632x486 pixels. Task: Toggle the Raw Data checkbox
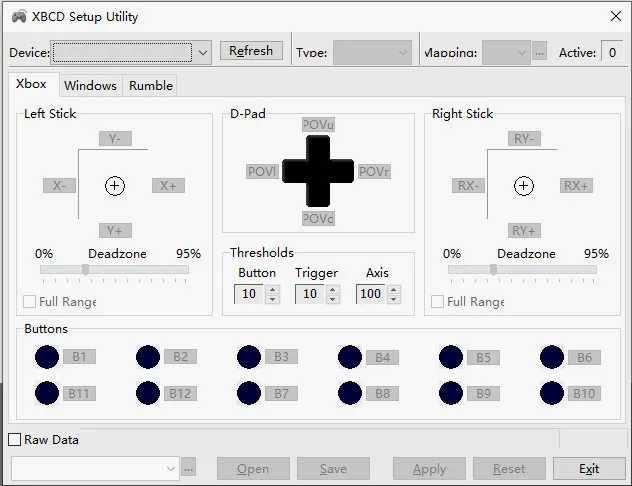tap(15, 440)
